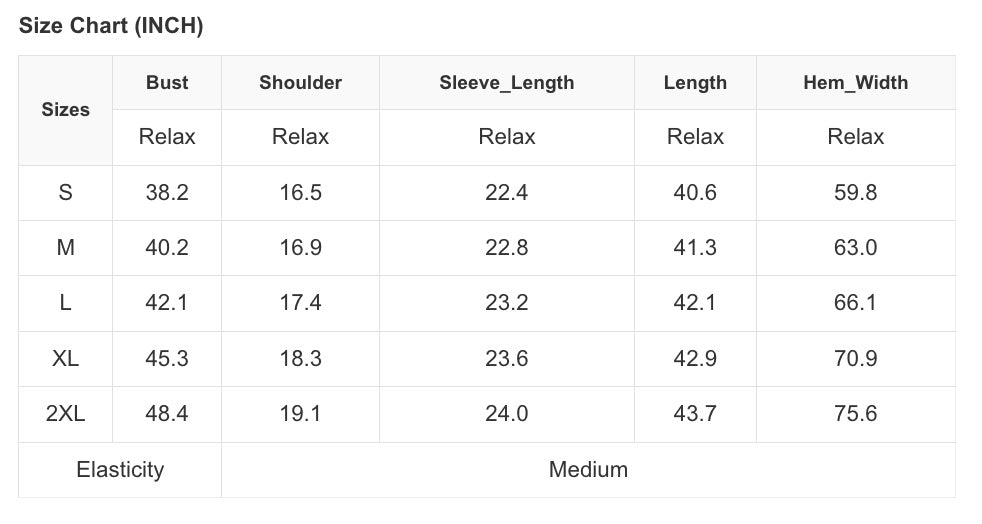Click the S size row label
This screenshot has height=524, width=982.
click(66, 193)
